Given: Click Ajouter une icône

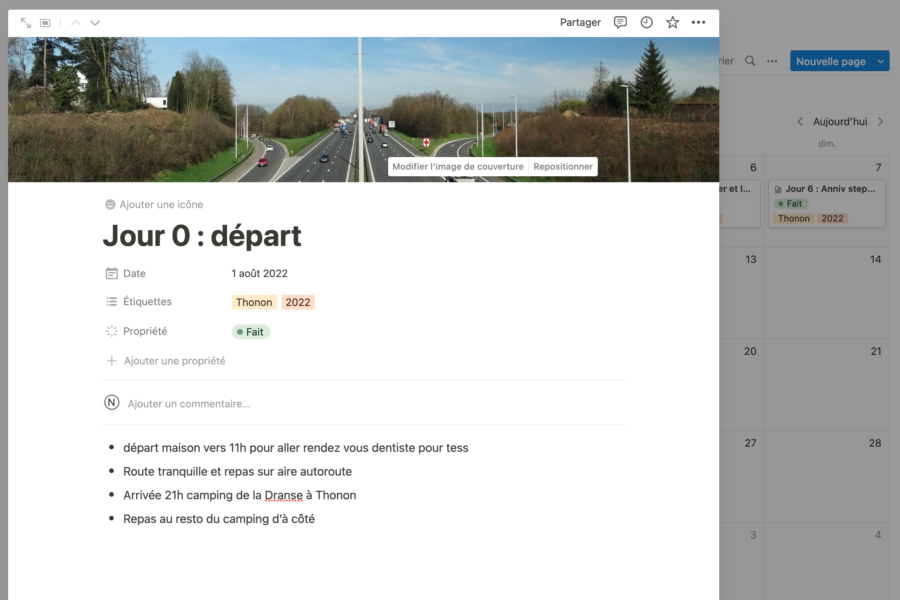Looking at the screenshot, I should click(154, 204).
